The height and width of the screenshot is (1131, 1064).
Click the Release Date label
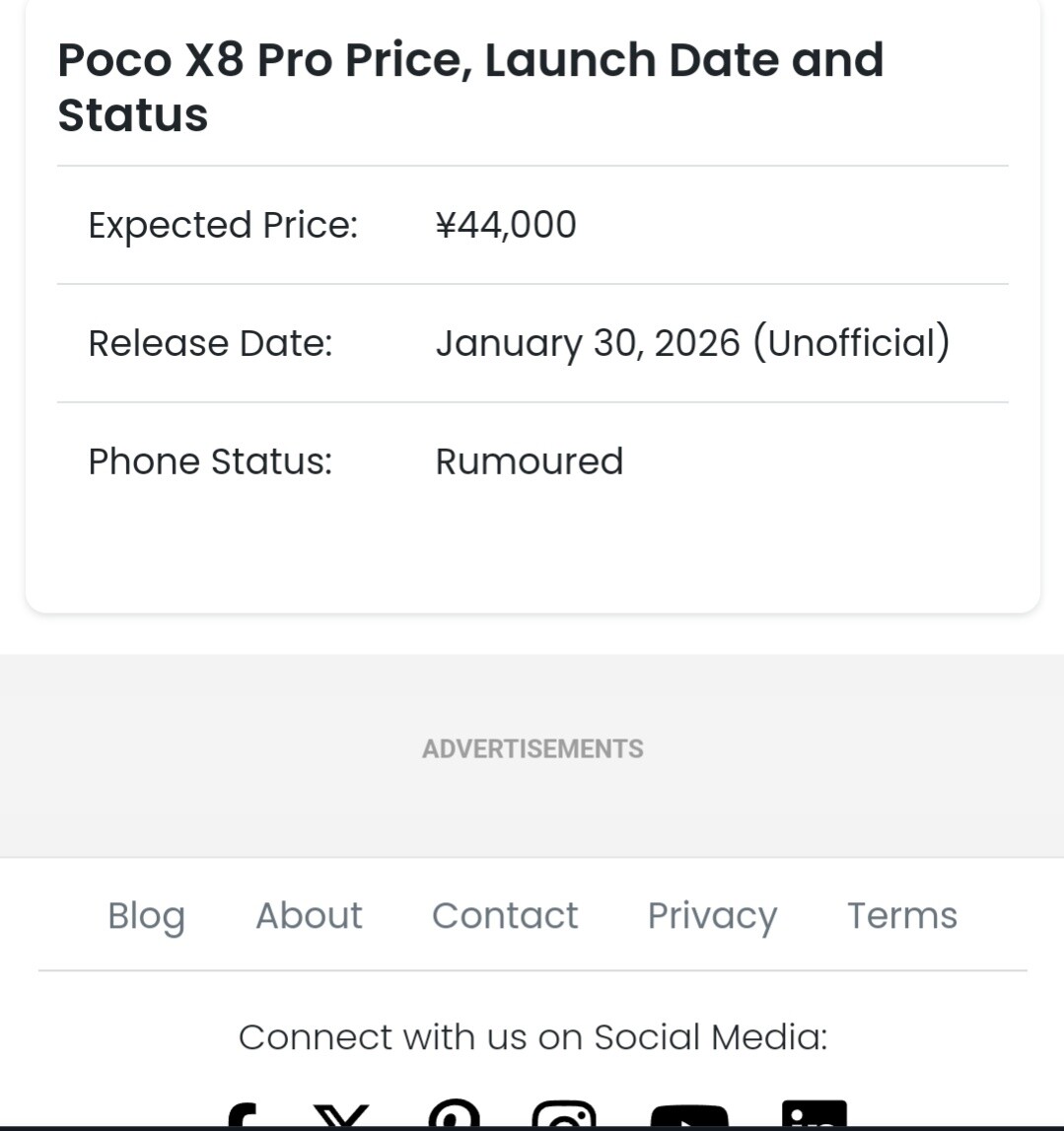tap(210, 343)
